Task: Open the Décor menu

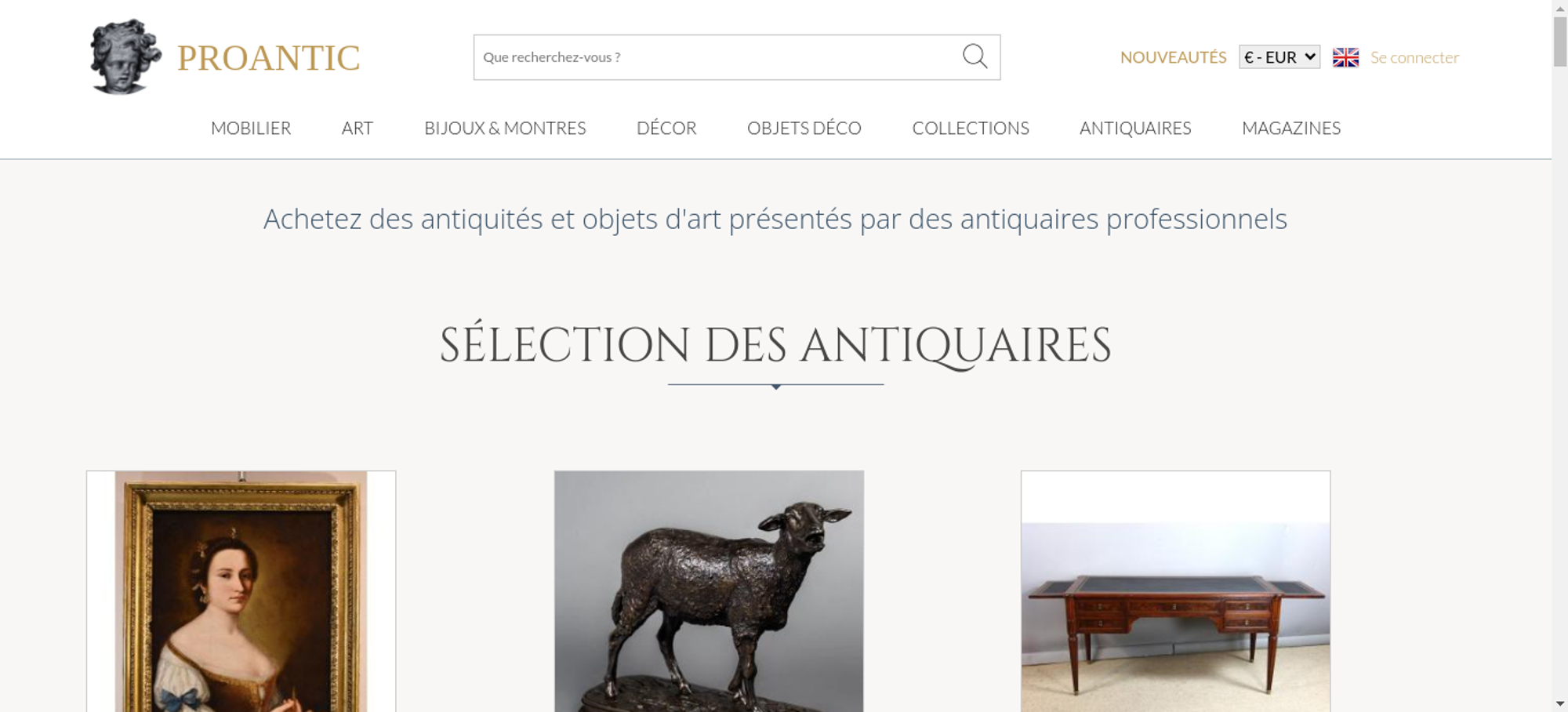Action: pyautogui.click(x=666, y=128)
